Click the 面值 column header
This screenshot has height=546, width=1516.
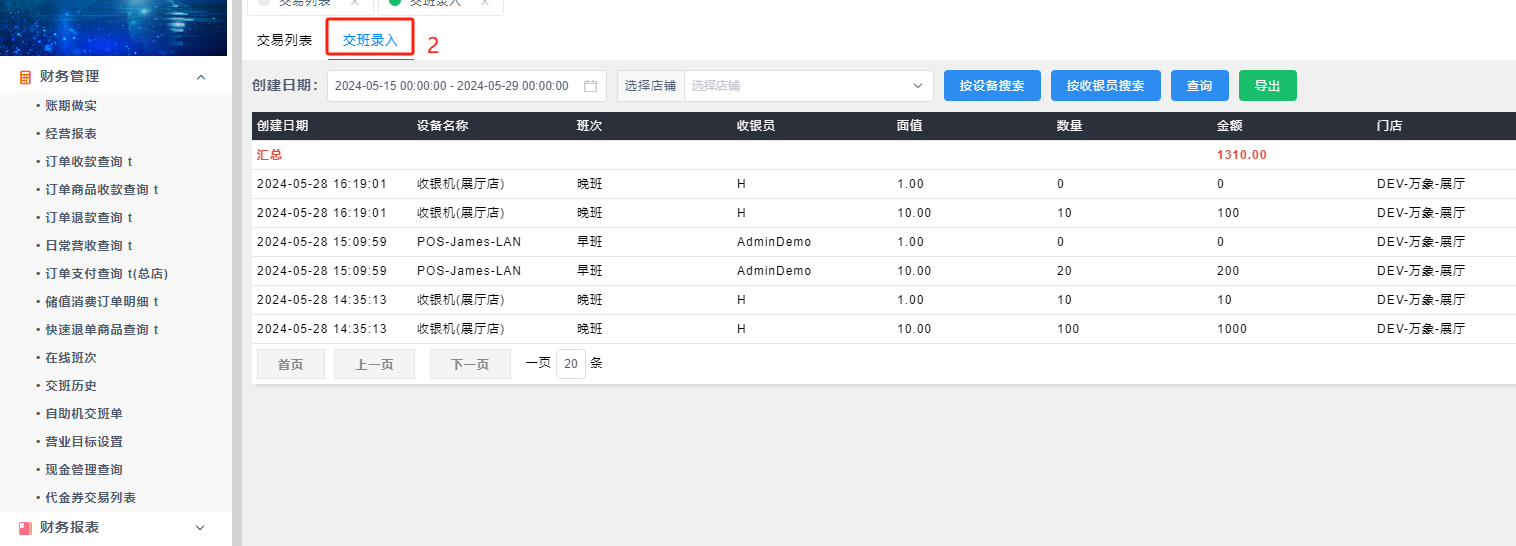coord(910,126)
